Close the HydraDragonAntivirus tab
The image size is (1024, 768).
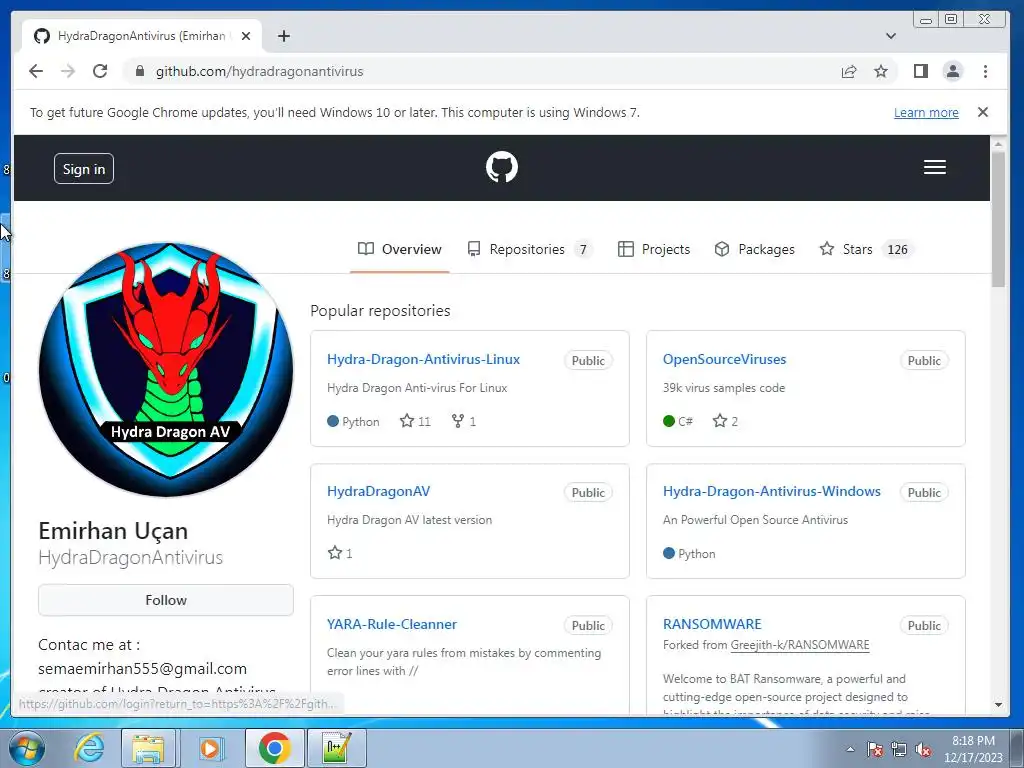[246, 36]
